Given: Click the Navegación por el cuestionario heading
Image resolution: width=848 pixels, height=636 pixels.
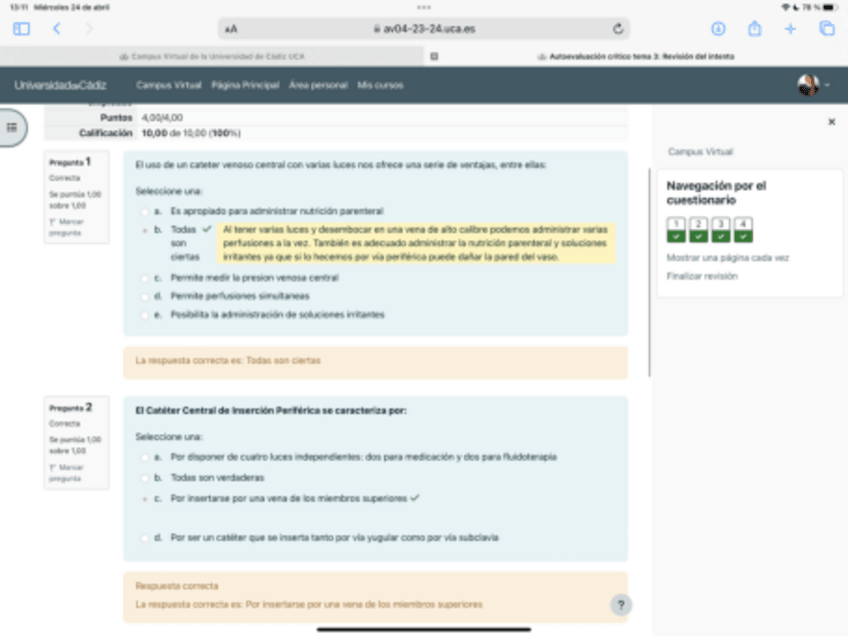Looking at the screenshot, I should point(716,193).
